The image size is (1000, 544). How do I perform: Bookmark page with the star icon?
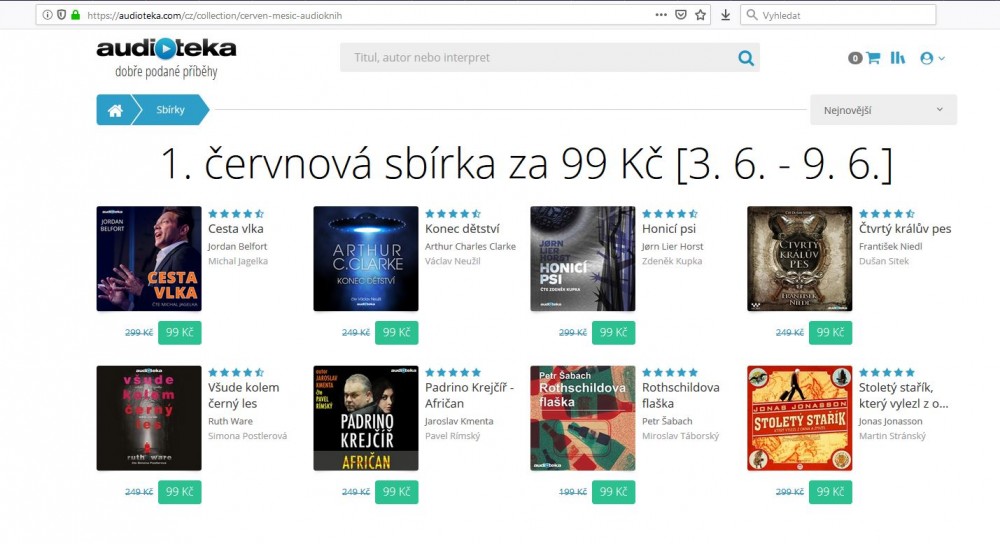700,15
